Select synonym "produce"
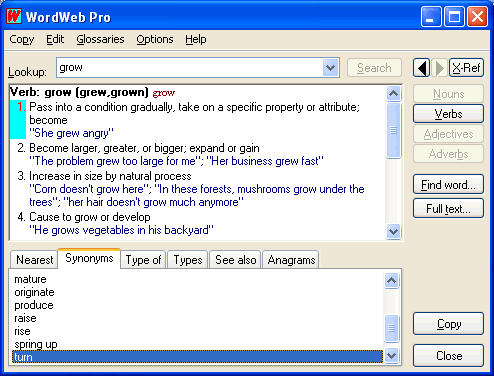The height and width of the screenshot is (376, 494). tap(34, 305)
